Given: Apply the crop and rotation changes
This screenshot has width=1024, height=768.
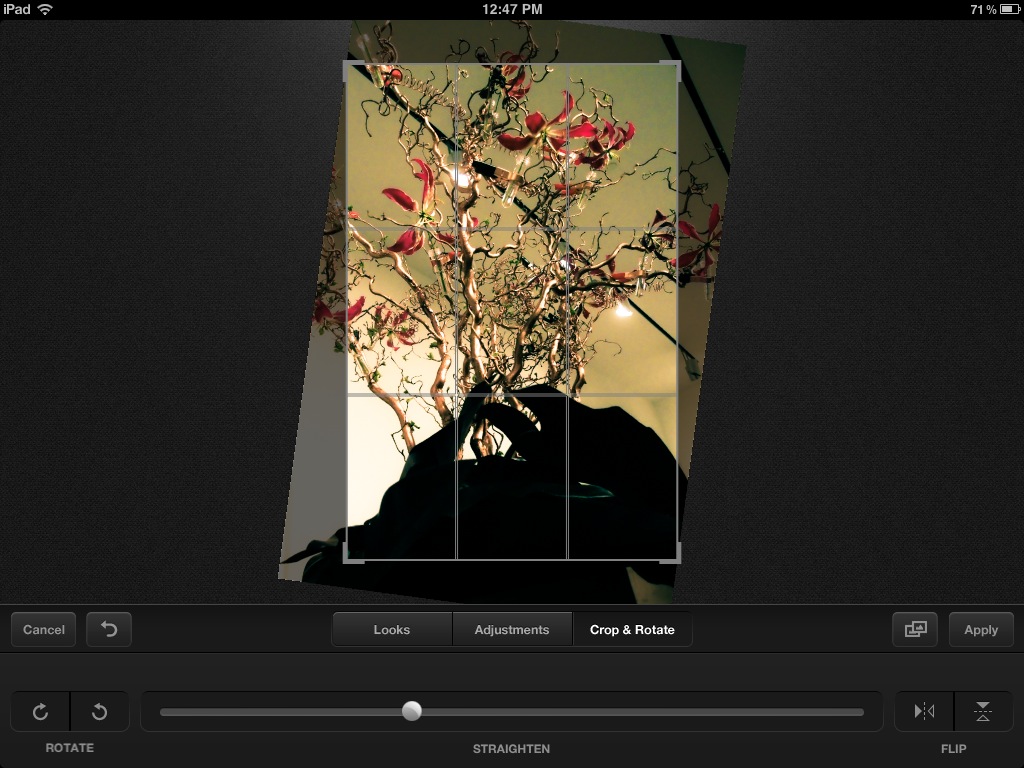Looking at the screenshot, I should [x=980, y=630].
